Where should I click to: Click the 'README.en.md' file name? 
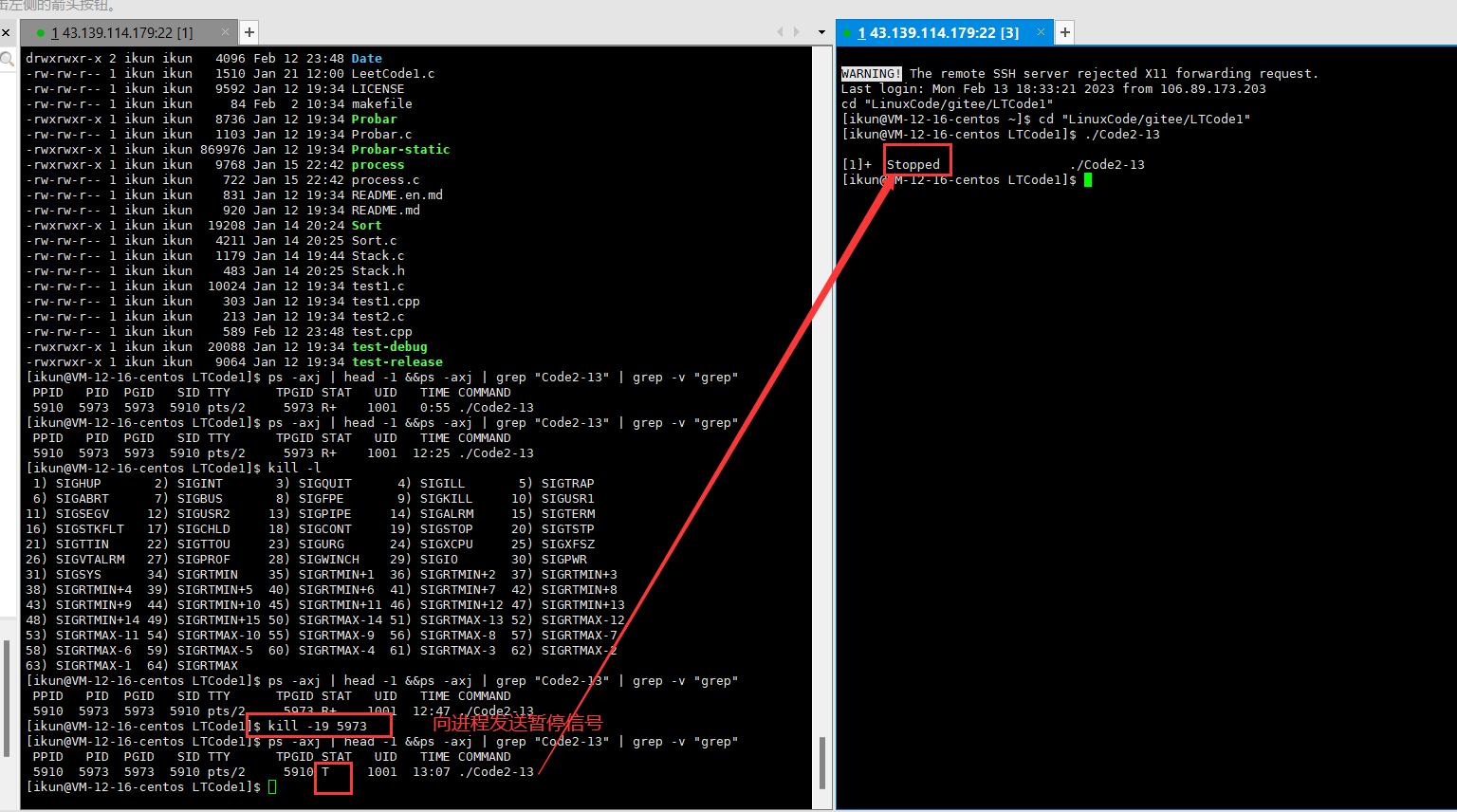[397, 194]
